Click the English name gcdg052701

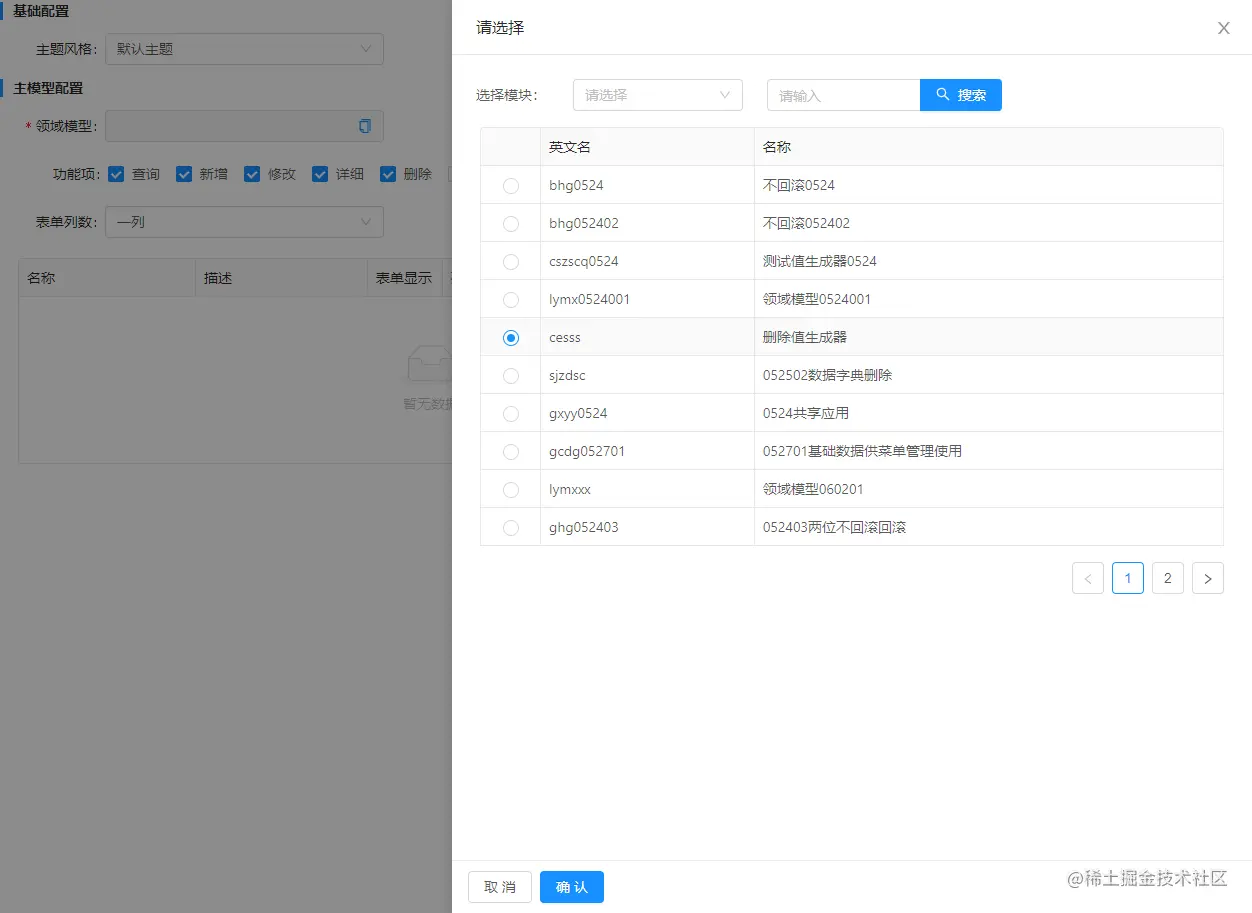587,451
